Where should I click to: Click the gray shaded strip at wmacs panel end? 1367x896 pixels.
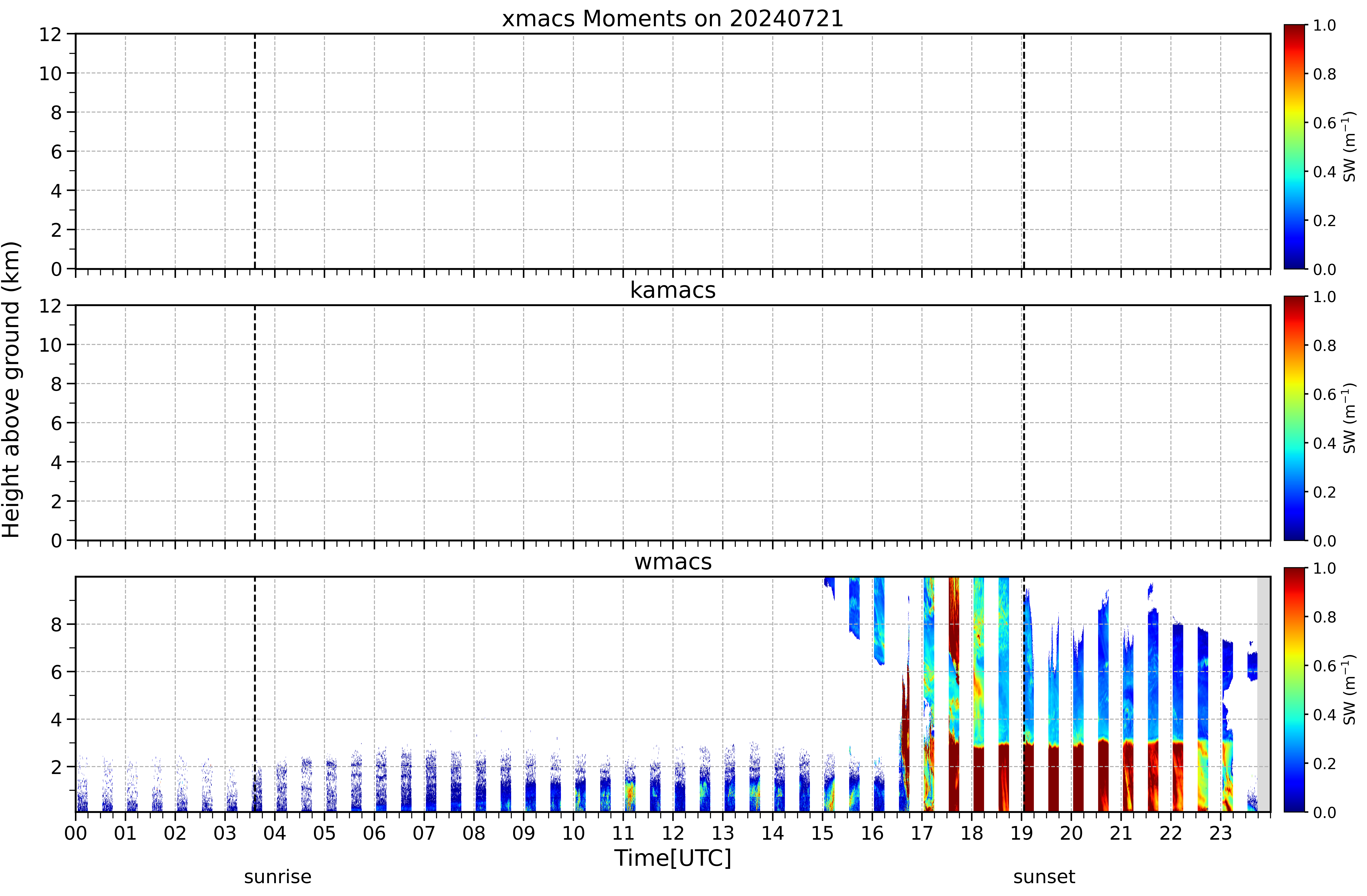tap(1264, 694)
